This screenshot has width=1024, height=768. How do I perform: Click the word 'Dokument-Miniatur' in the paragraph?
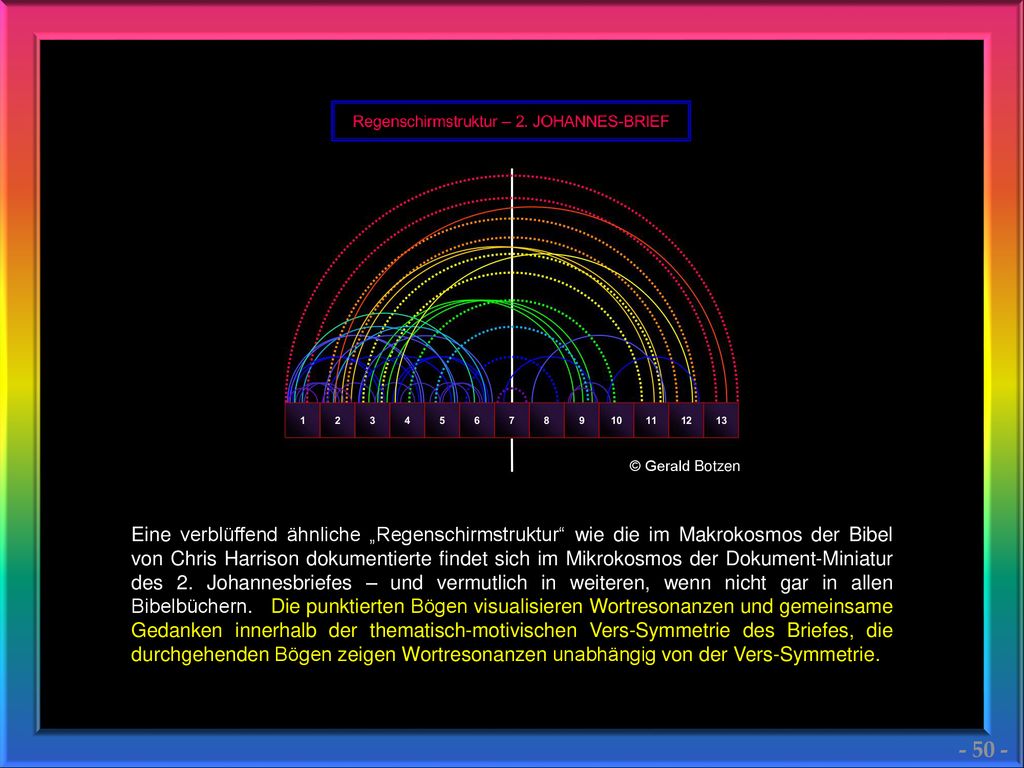[x=809, y=559]
